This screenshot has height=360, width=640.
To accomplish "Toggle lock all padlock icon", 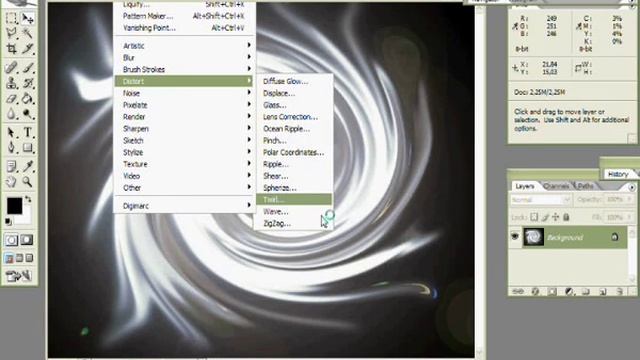I will pos(566,217).
